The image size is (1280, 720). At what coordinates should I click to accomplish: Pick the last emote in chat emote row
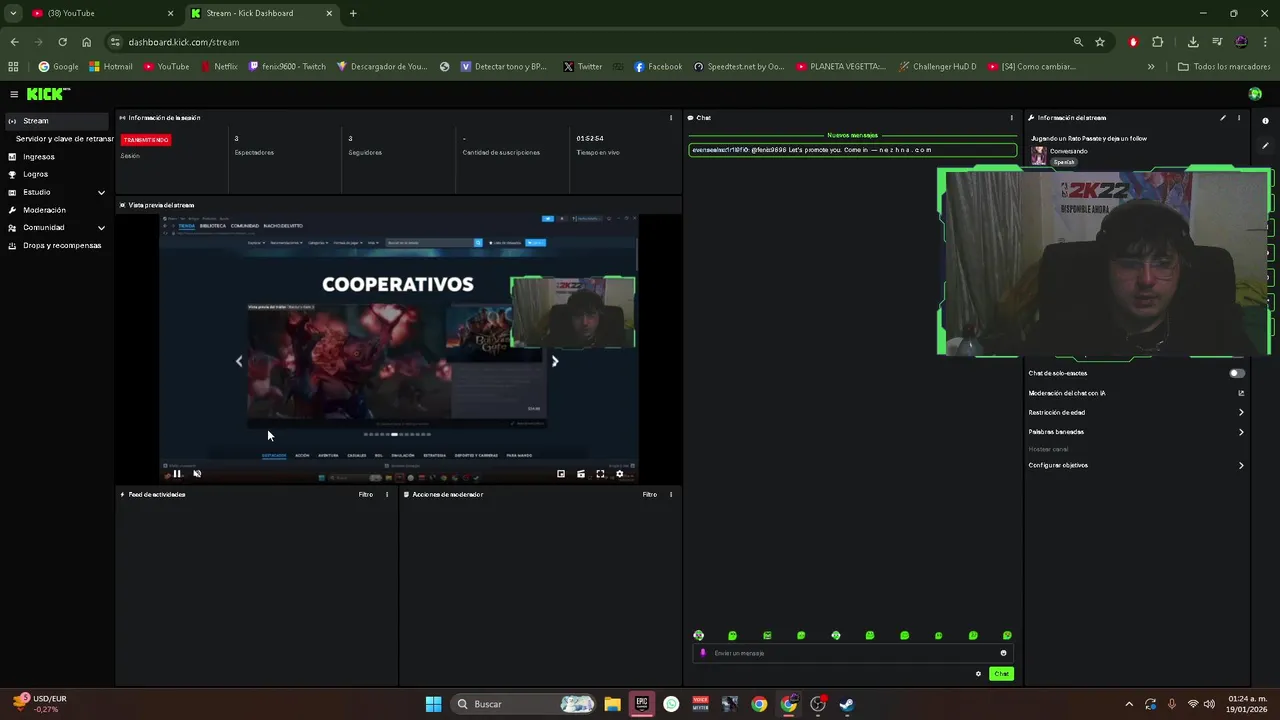(x=1007, y=636)
